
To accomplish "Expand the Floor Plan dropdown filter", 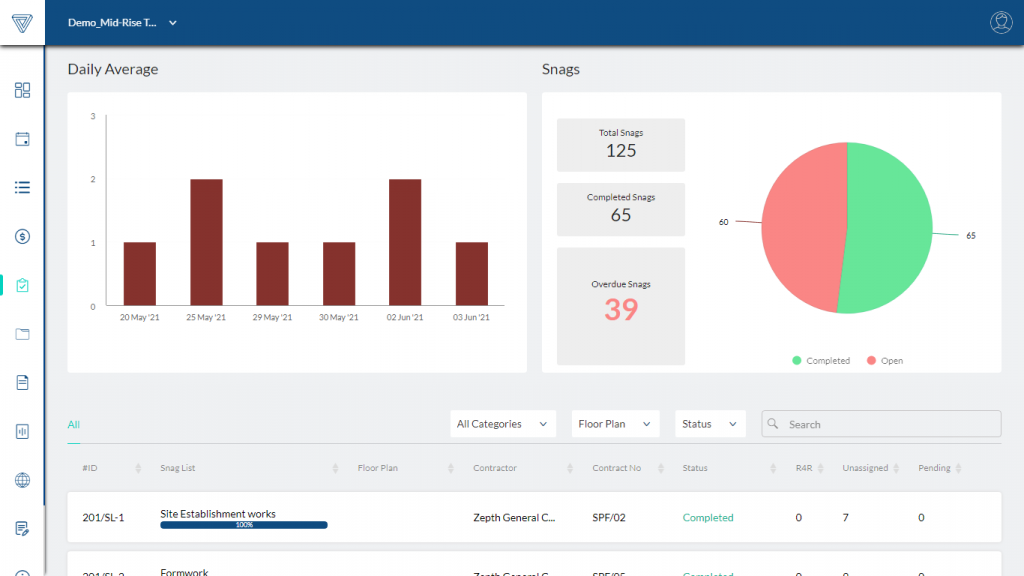I will pyautogui.click(x=615, y=424).
